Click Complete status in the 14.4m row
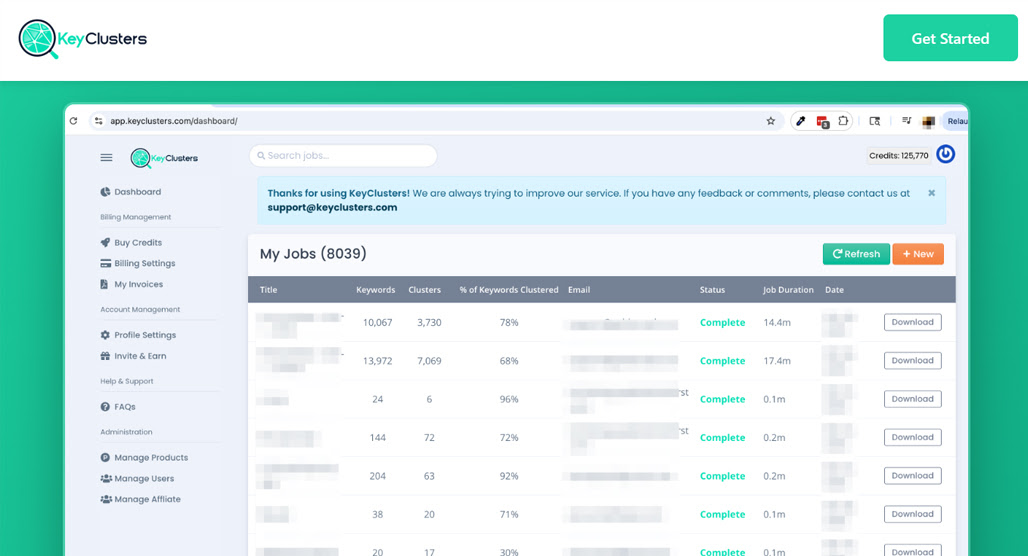Image resolution: width=1028 pixels, height=556 pixels. [x=722, y=323]
